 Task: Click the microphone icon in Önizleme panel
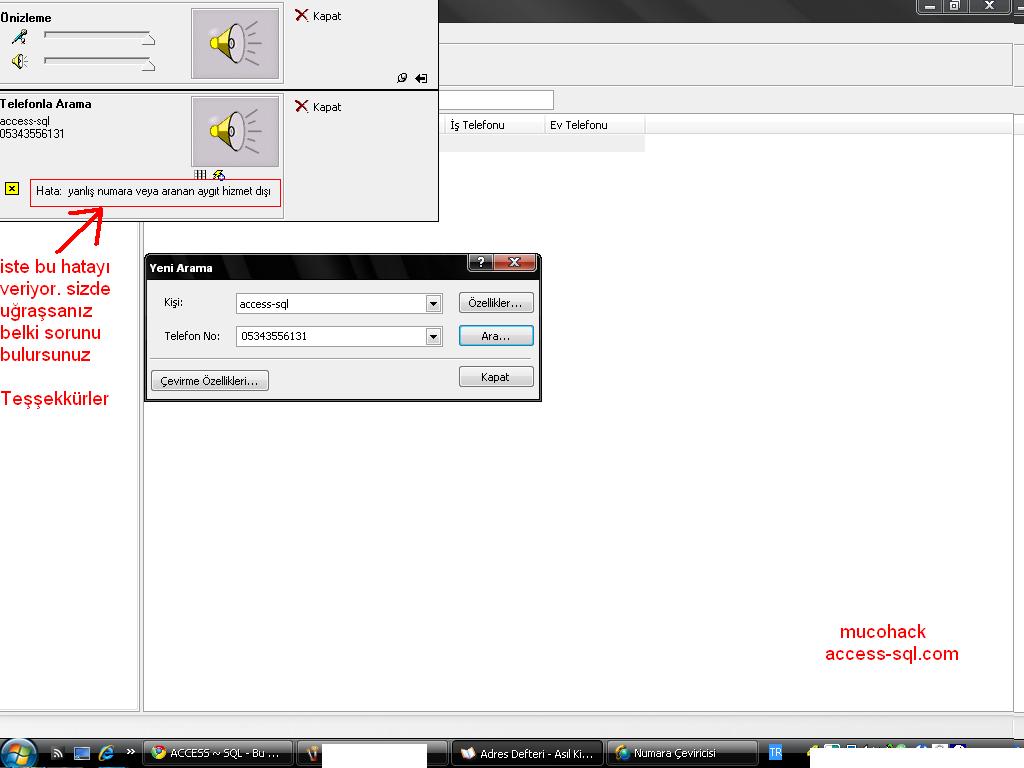point(19,37)
